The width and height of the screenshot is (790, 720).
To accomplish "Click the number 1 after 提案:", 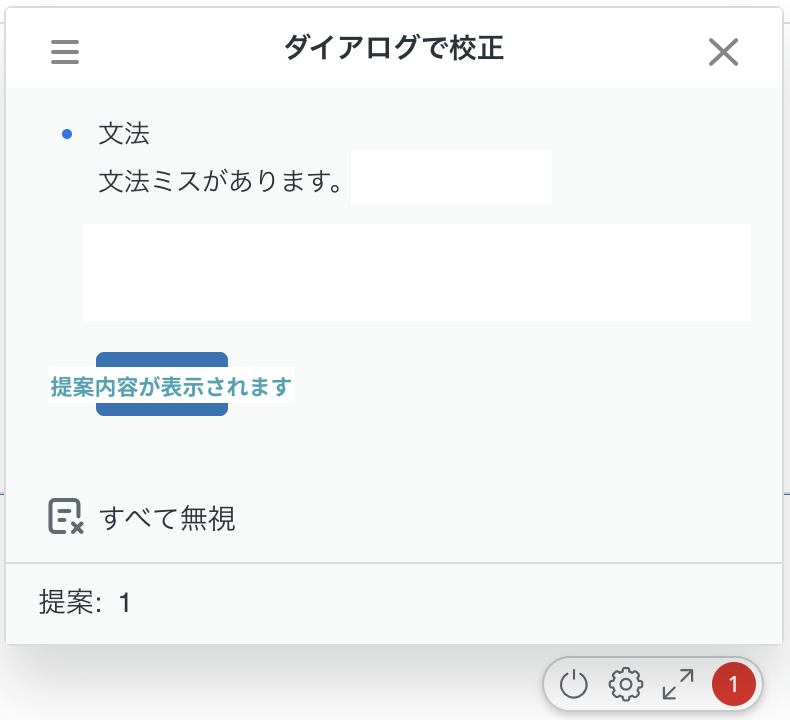I will (125, 603).
